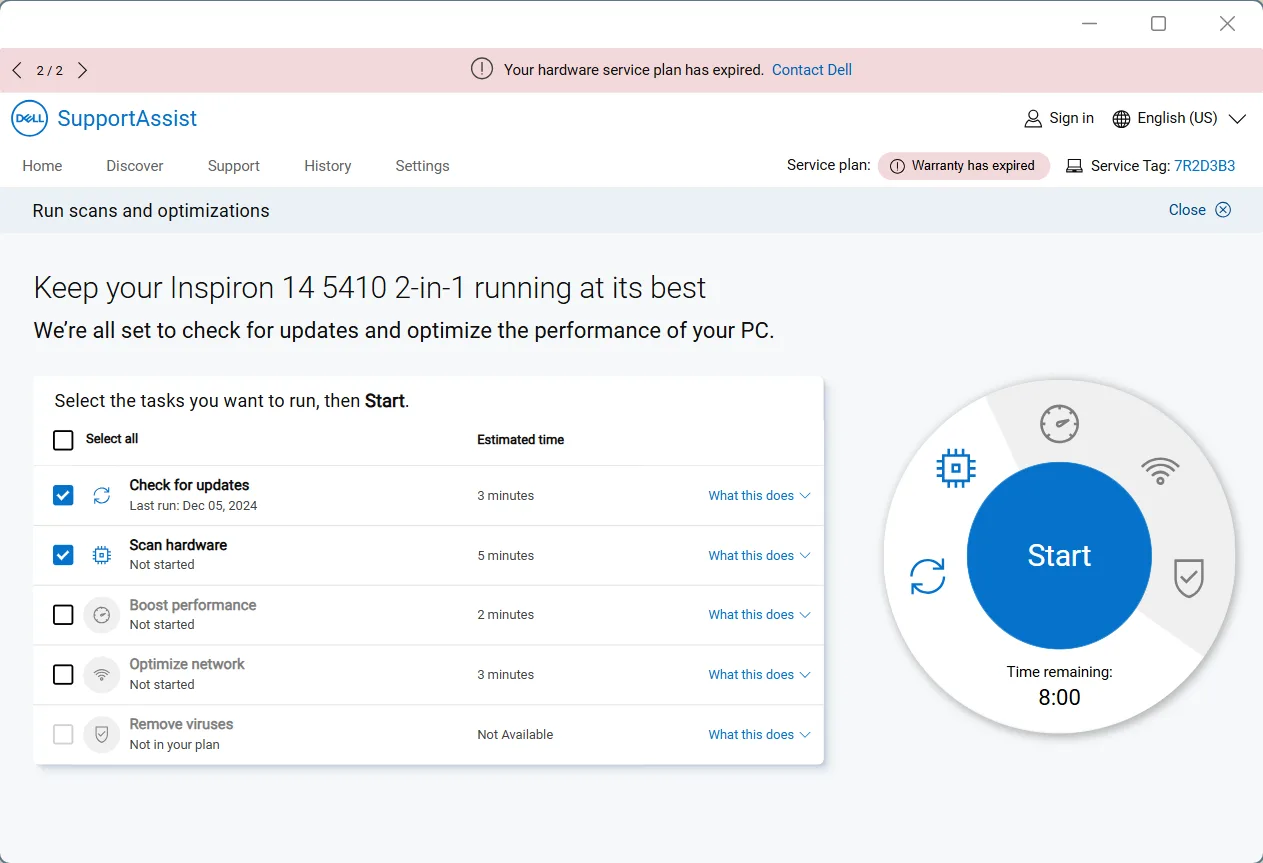Expand What this does for Scan hardware
The image size is (1263, 863).
click(x=759, y=555)
